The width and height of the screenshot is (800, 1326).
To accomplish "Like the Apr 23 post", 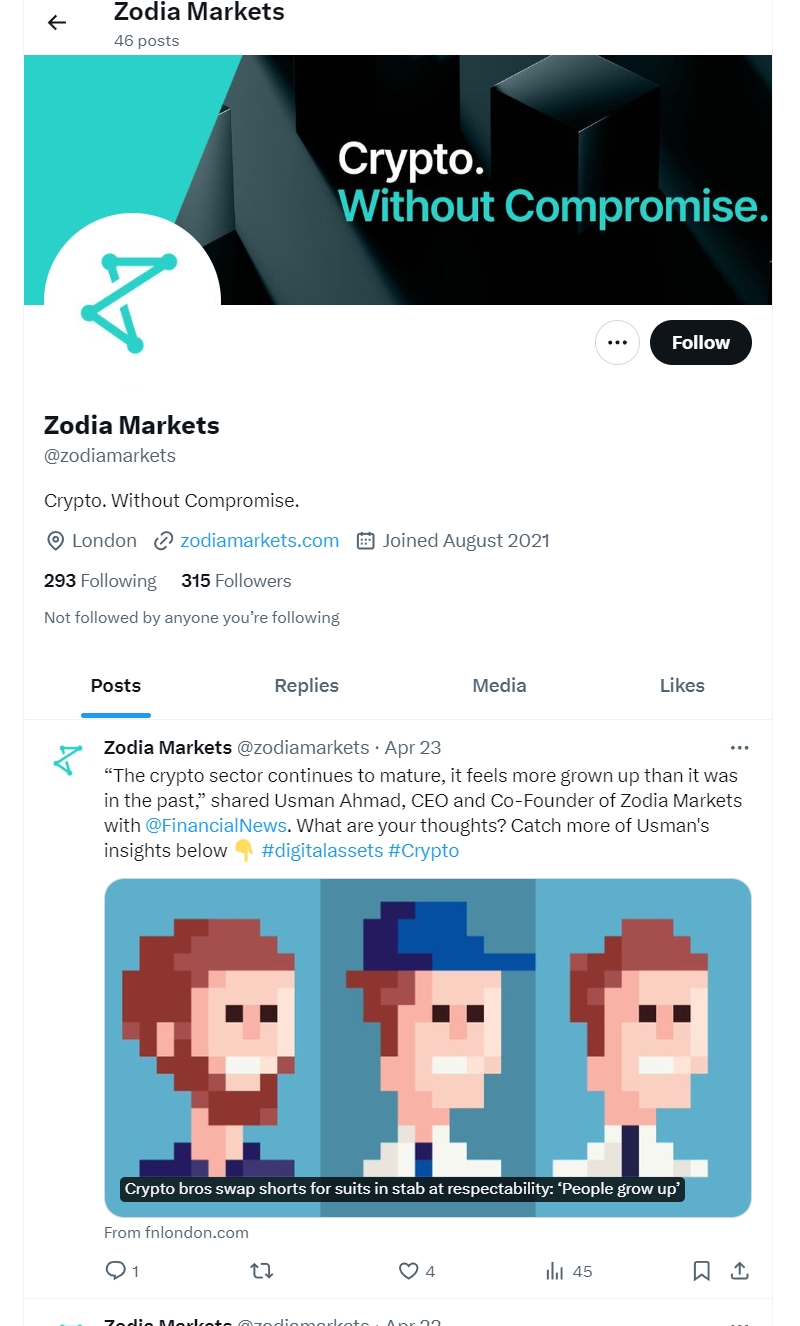I will tap(407, 1271).
